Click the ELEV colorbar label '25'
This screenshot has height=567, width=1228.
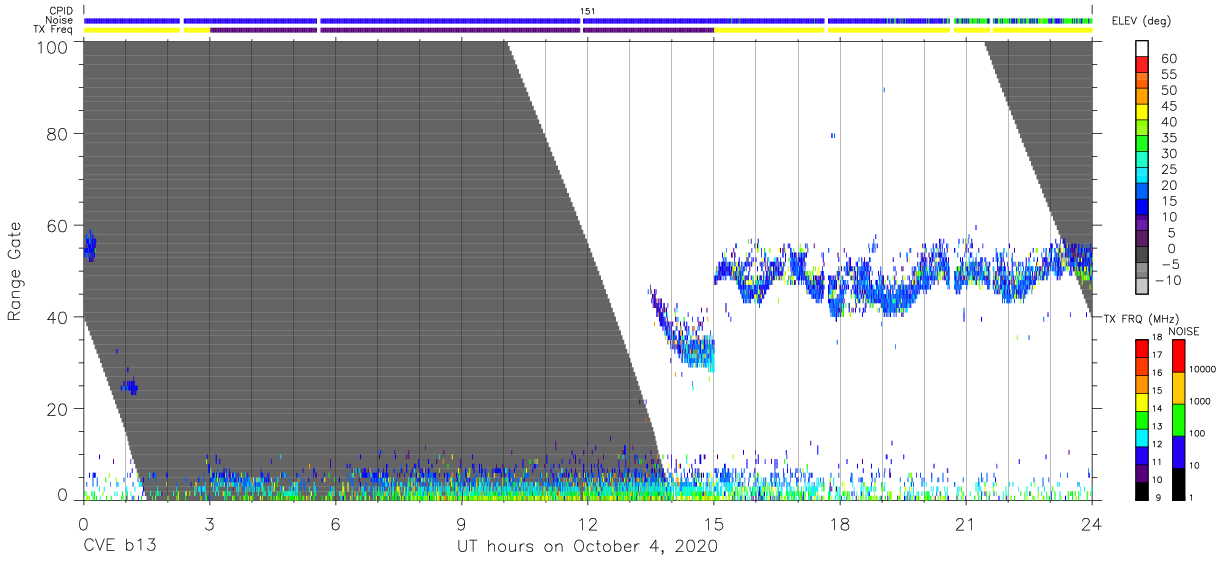pyautogui.click(x=1168, y=169)
